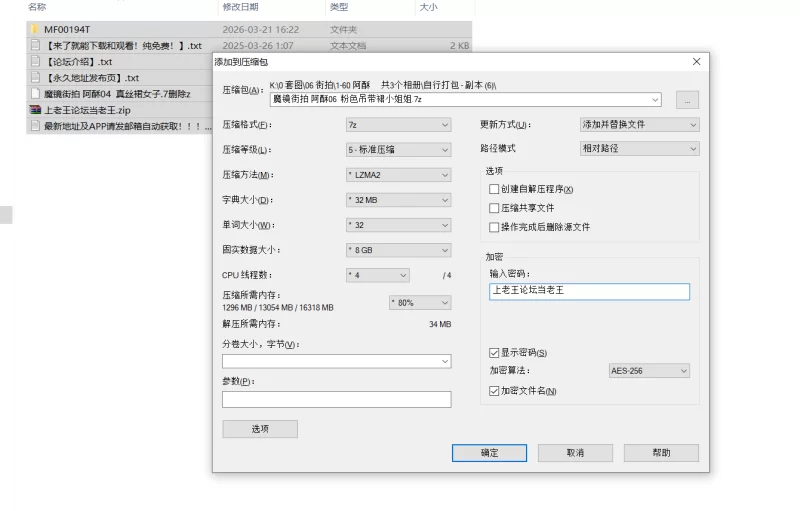Untick 显示密码 checkbox
The image size is (800, 511).
494,353
